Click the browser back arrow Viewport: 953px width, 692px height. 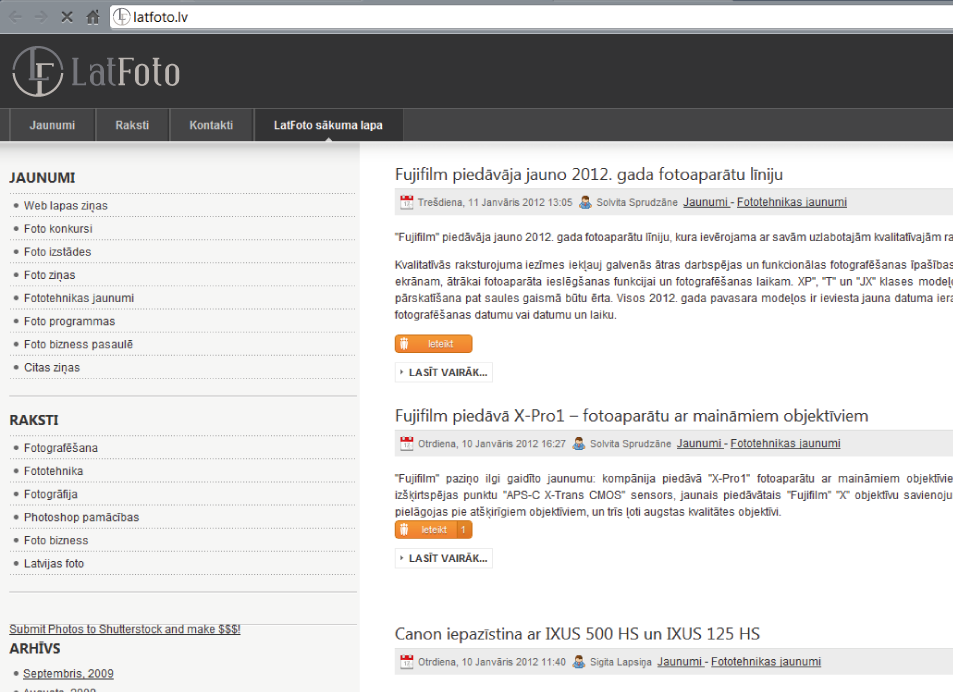pos(16,17)
